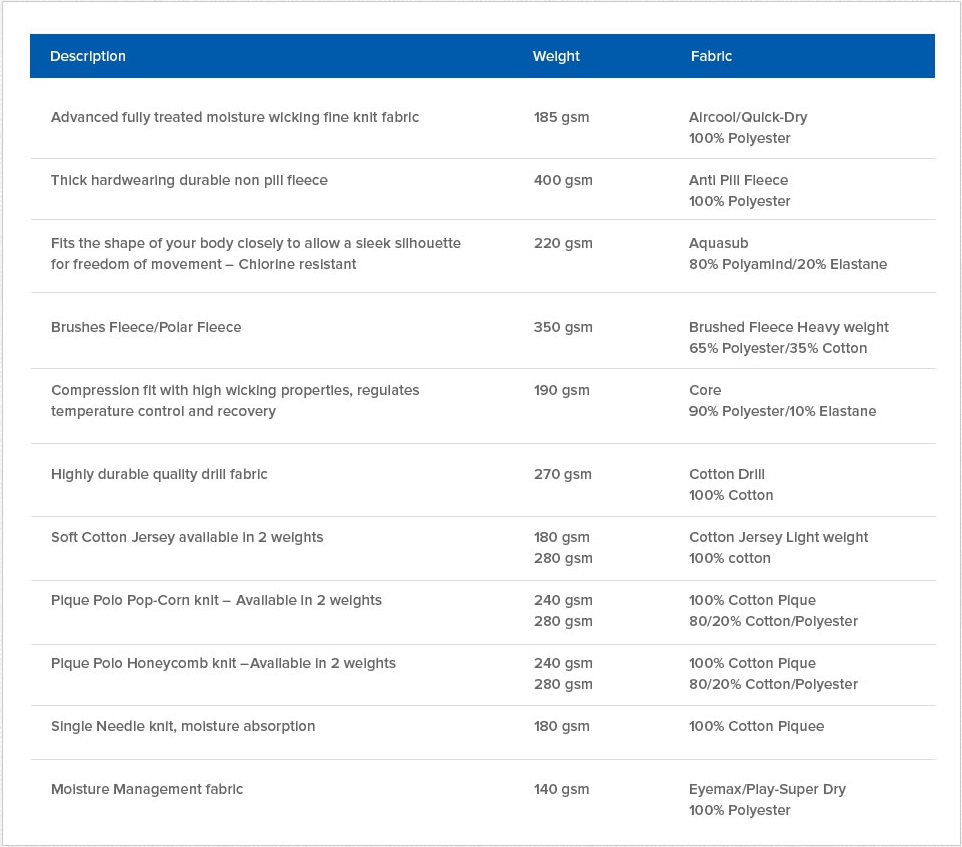The height and width of the screenshot is (847, 962).
Task: Click the 350 gsm weight value
Action: point(563,327)
